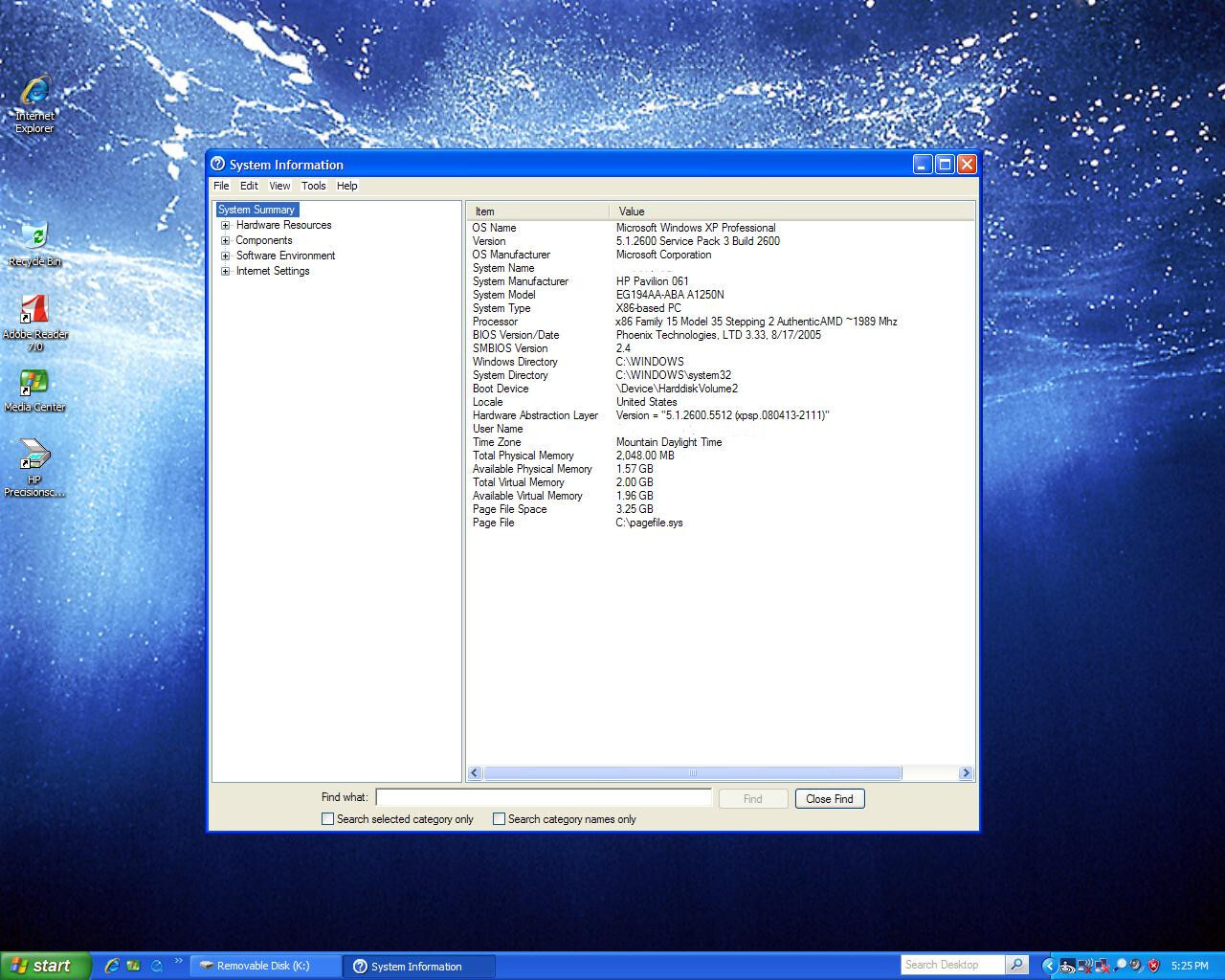Click the speaker volume tray icon
1225x980 pixels.
pos(1136,966)
